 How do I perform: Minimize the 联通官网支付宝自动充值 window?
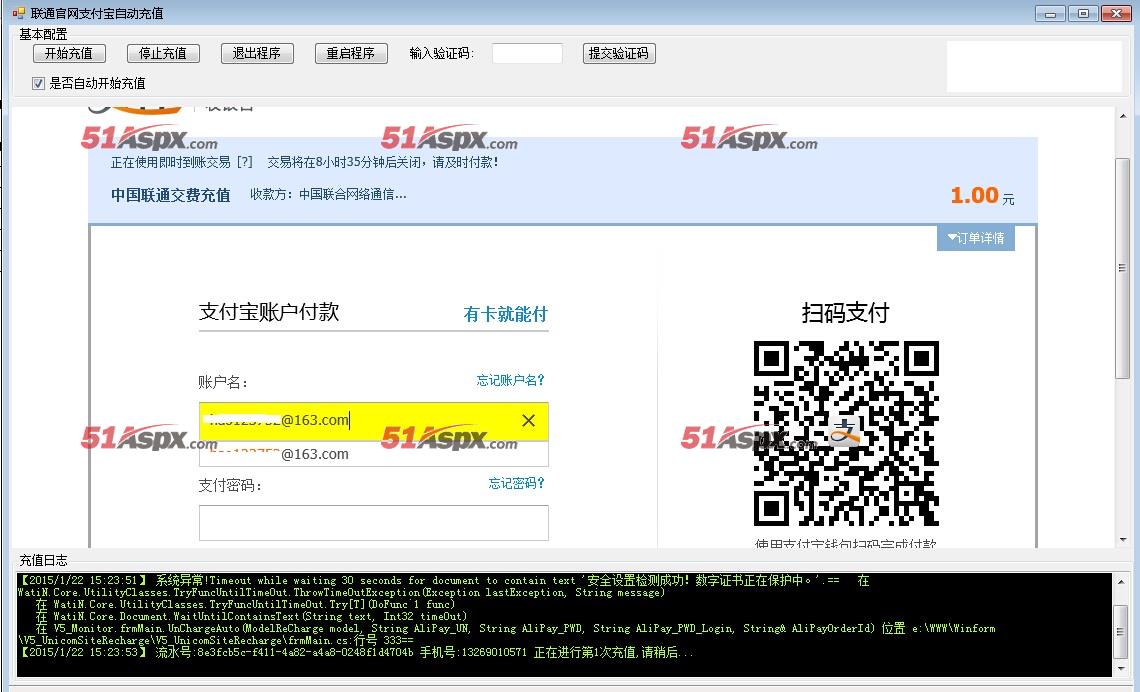click(x=1051, y=13)
